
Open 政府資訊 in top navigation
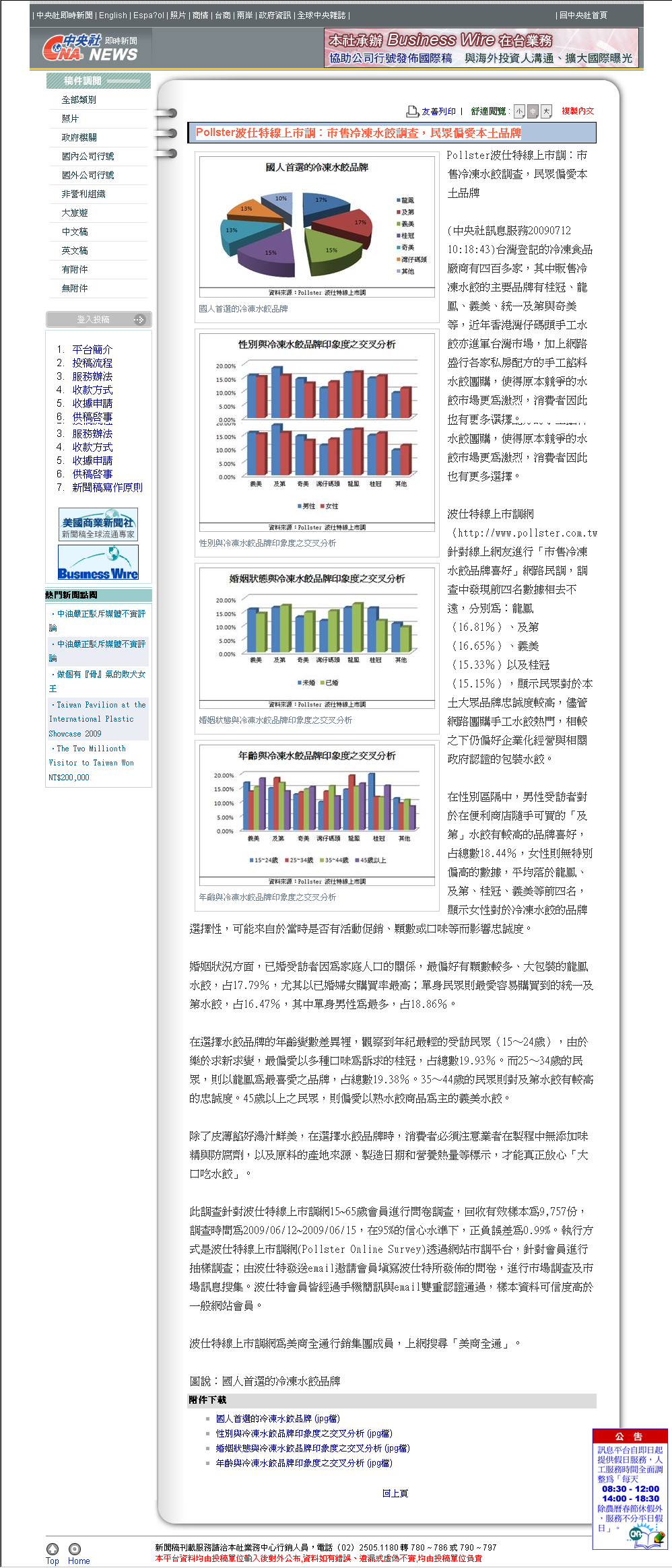[275, 15]
